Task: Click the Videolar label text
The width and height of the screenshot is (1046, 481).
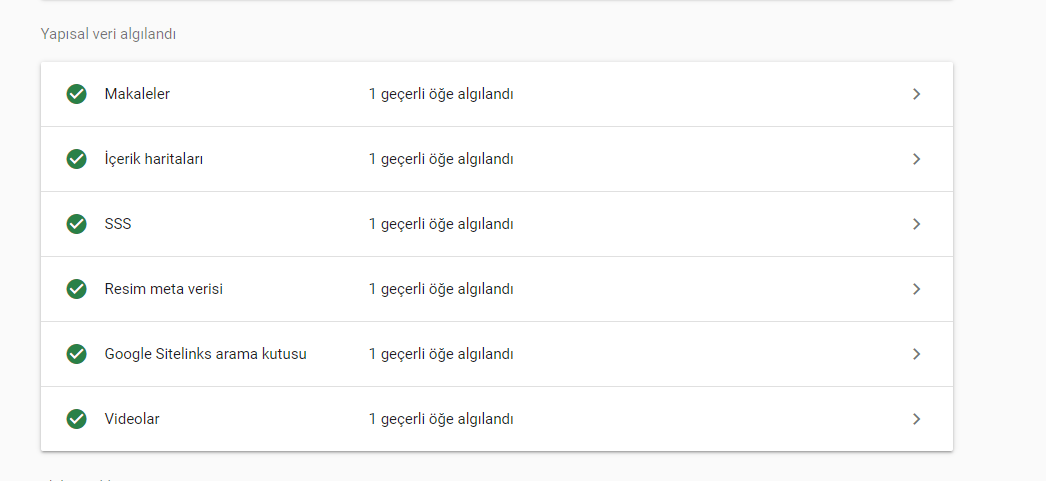Action: point(132,419)
